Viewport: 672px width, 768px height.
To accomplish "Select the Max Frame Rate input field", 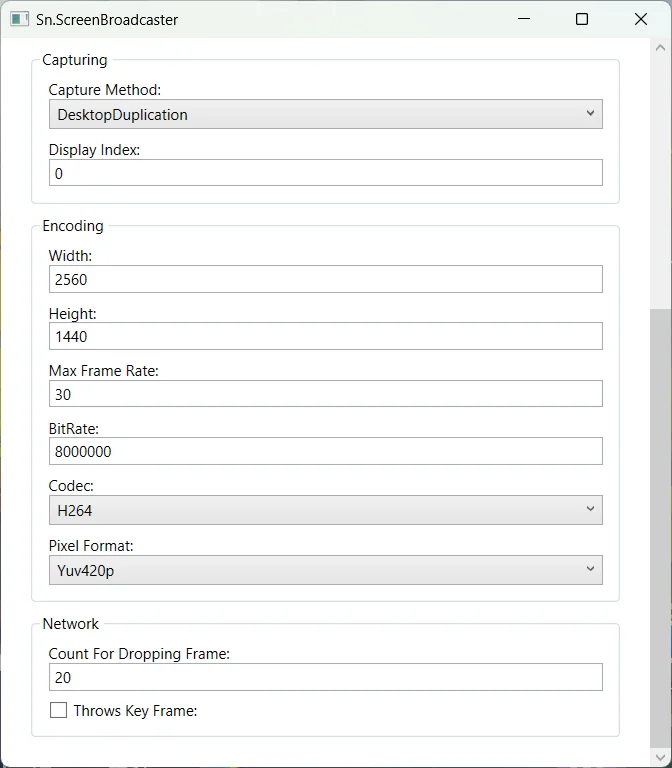I will coord(326,394).
